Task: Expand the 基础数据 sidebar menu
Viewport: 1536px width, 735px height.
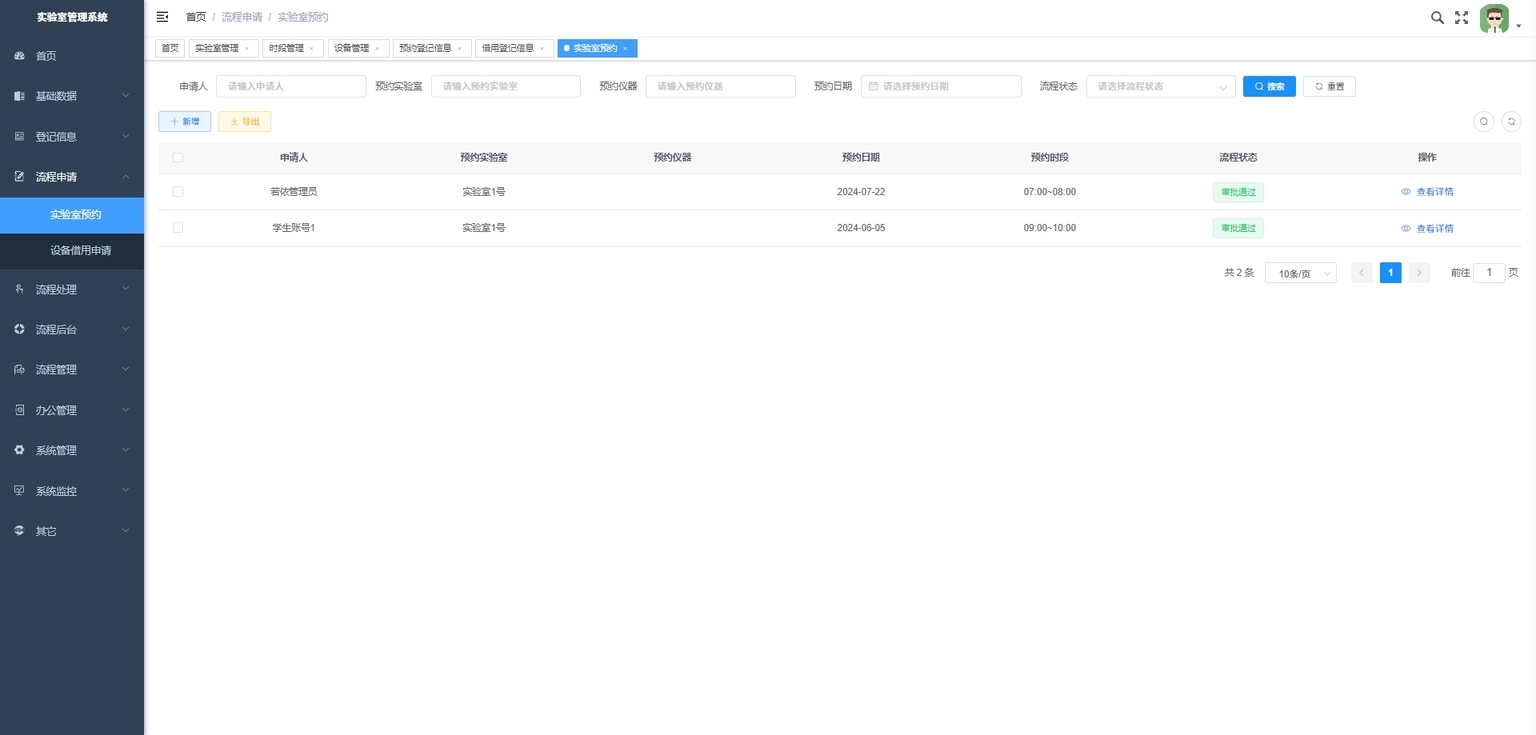Action: pos(72,96)
